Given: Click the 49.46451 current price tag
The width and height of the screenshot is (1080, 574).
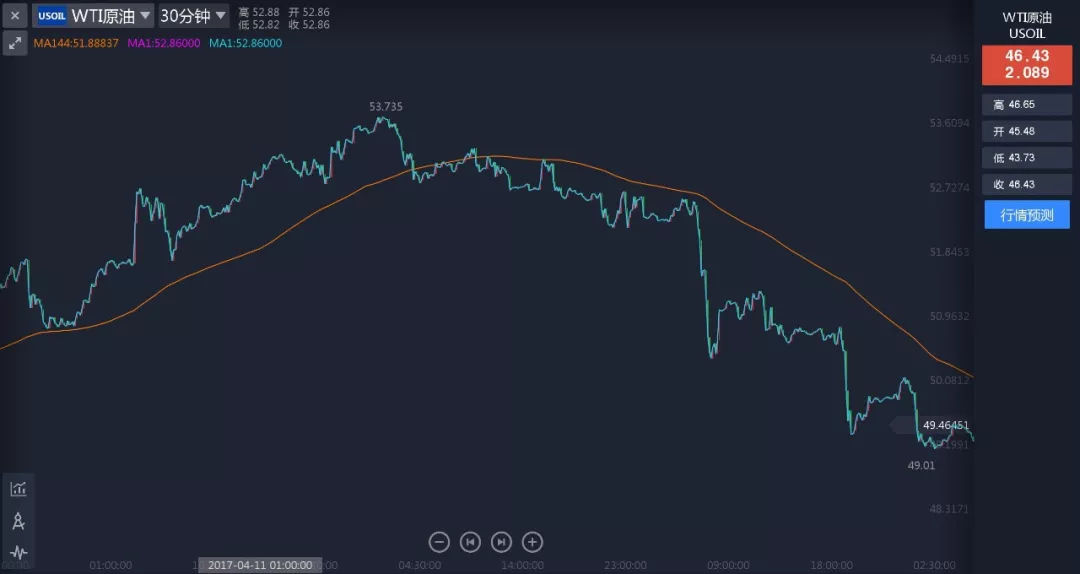Looking at the screenshot, I should [x=944, y=425].
